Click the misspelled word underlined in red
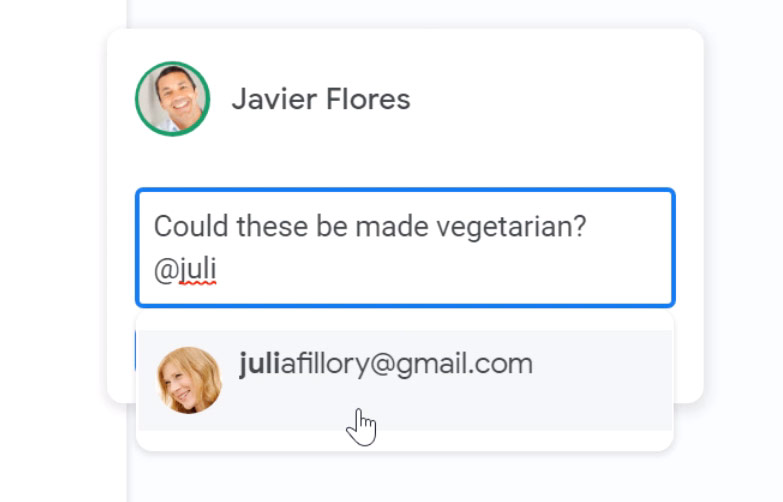The image size is (783, 502). [197, 269]
